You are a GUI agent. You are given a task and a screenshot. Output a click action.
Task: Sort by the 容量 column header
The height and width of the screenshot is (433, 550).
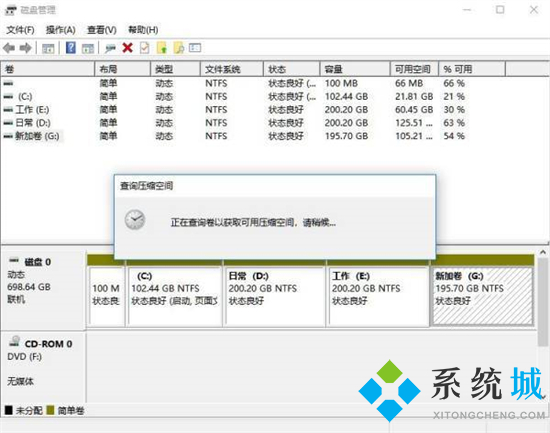tap(355, 69)
